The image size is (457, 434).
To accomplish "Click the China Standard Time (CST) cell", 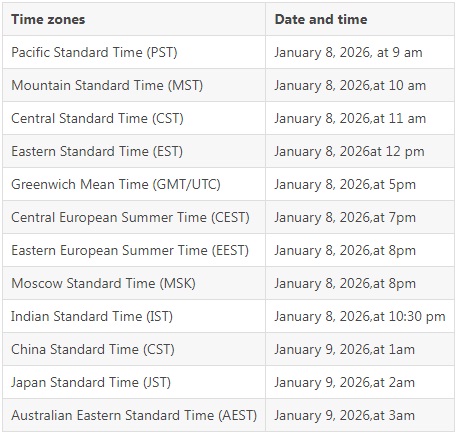I will point(134,349).
